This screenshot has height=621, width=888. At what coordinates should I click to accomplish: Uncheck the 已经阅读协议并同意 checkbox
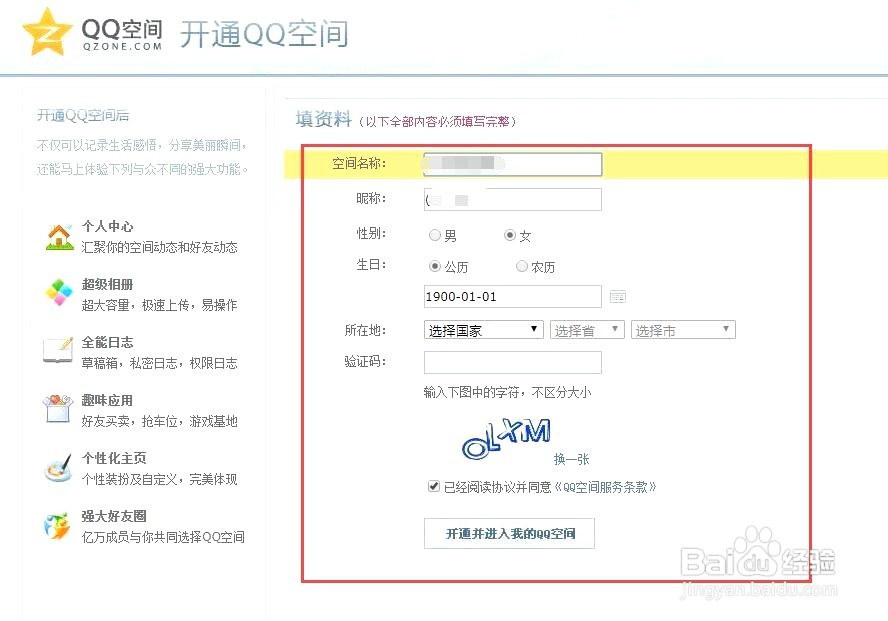pos(434,486)
